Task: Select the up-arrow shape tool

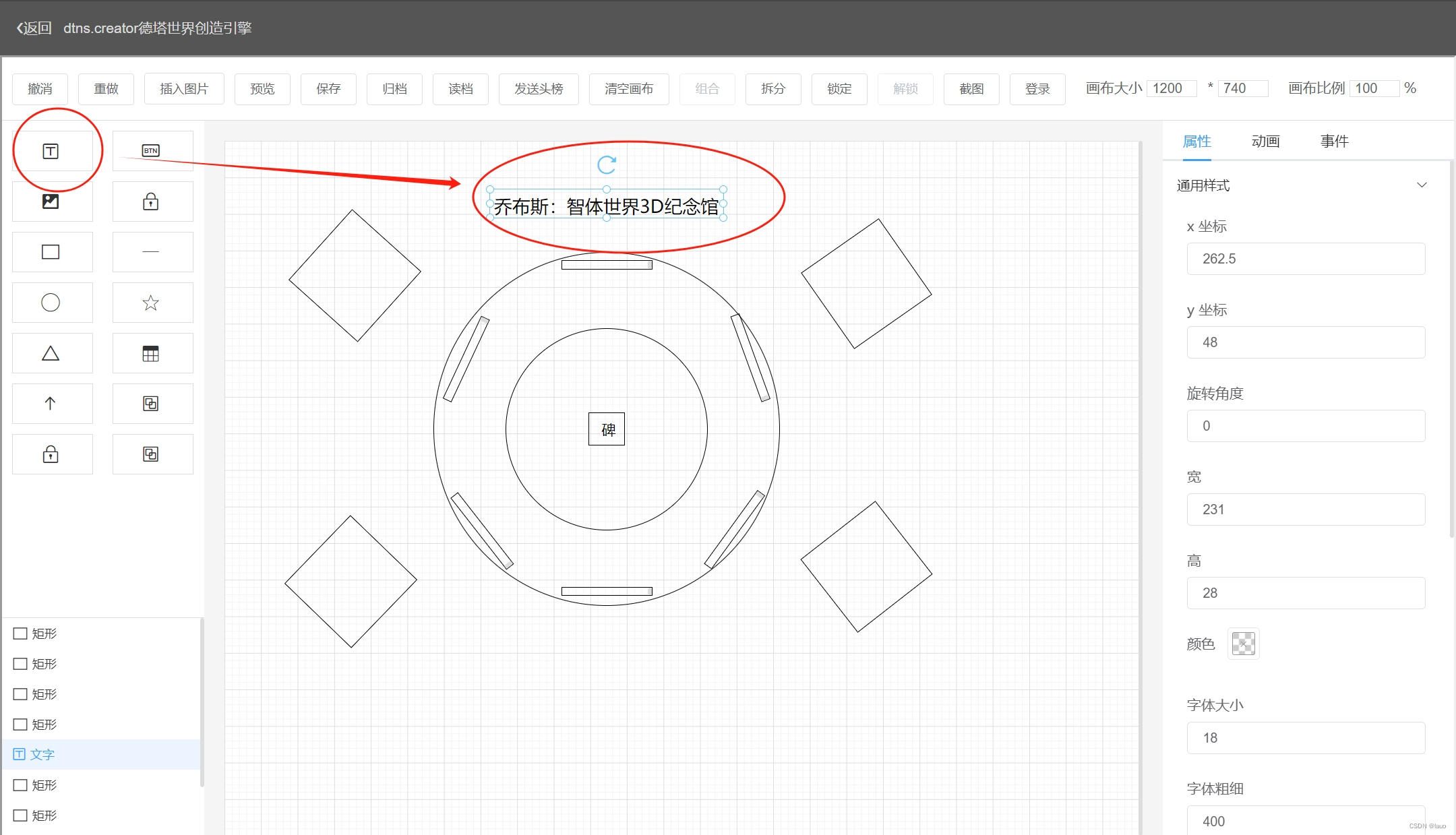Action: (52, 404)
